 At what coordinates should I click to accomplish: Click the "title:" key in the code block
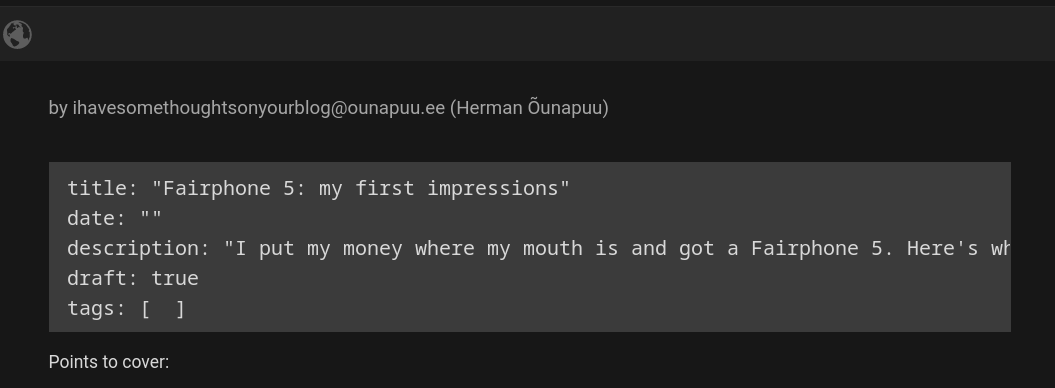102,188
